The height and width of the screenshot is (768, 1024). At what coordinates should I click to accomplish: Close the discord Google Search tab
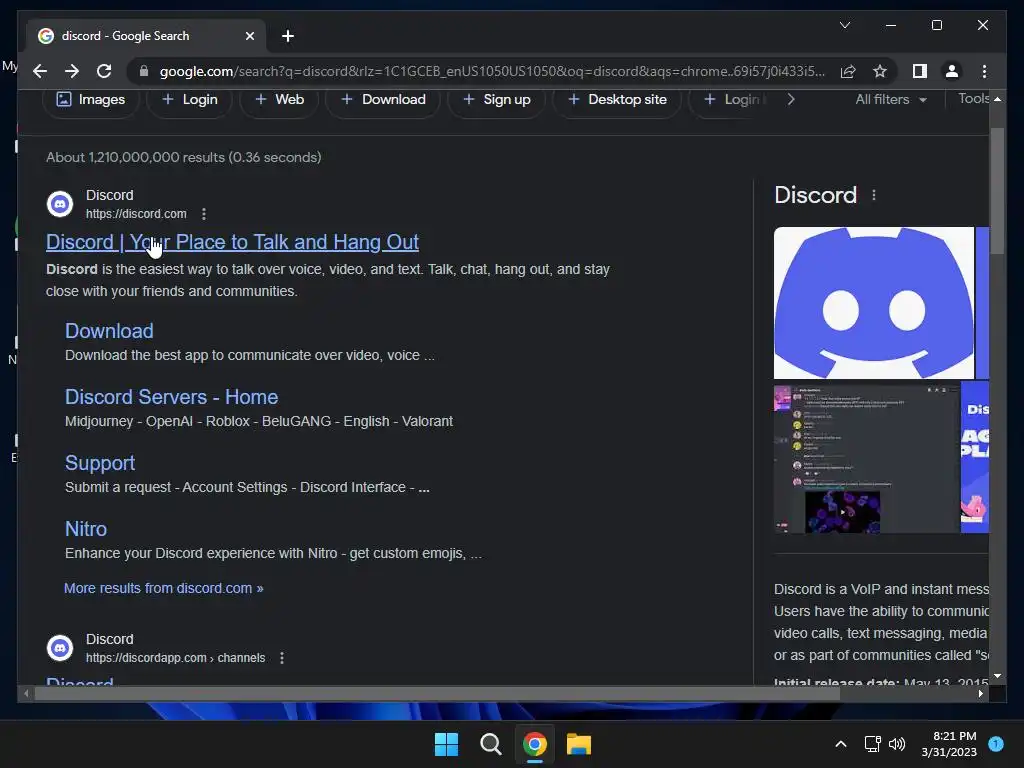click(x=249, y=36)
